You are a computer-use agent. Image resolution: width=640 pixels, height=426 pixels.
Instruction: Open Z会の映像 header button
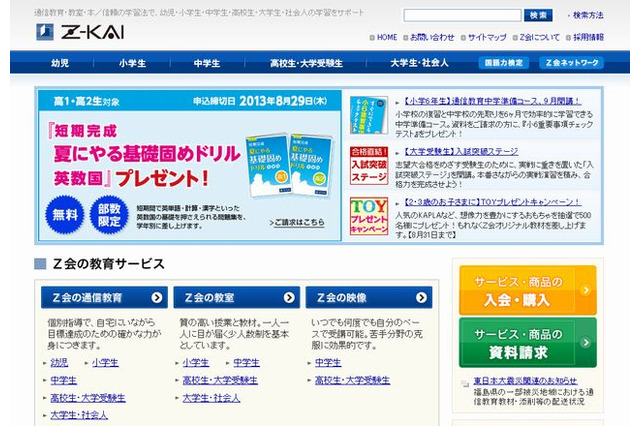[369, 297]
